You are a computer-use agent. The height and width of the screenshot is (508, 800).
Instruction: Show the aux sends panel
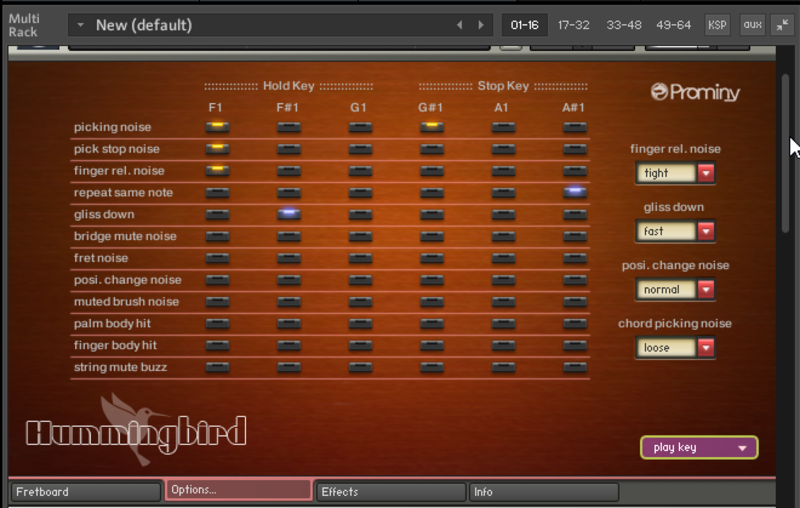click(x=753, y=24)
